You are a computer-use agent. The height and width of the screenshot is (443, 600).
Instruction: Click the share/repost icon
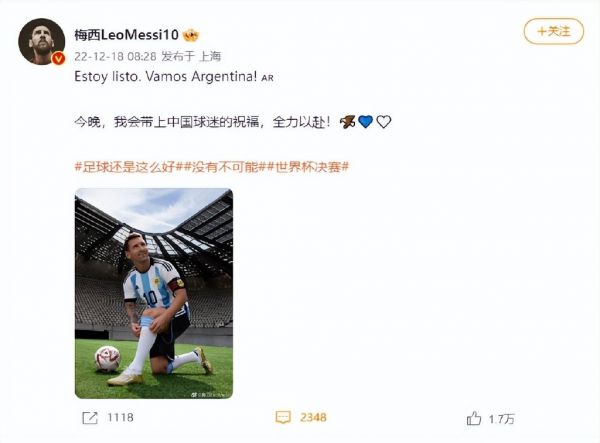coord(90,417)
